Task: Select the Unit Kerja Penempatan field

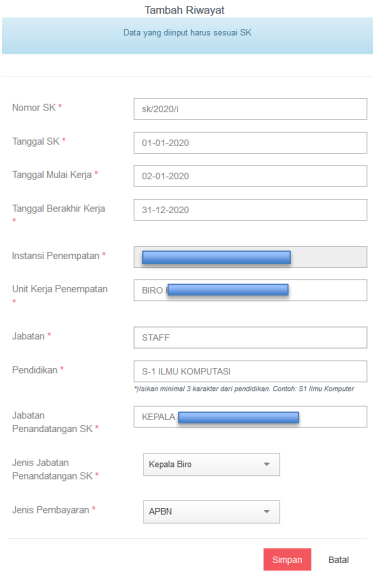Action: pos(250,290)
